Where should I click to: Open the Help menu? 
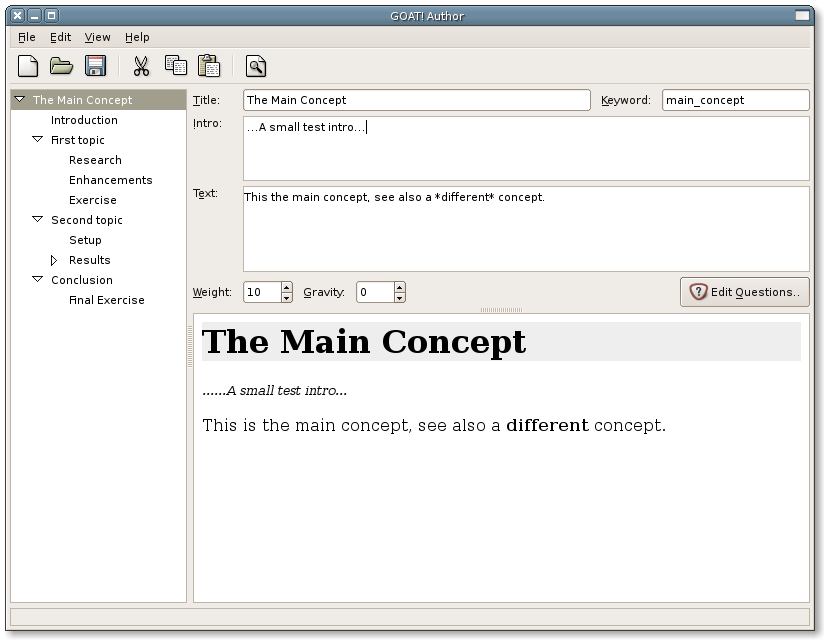137,37
